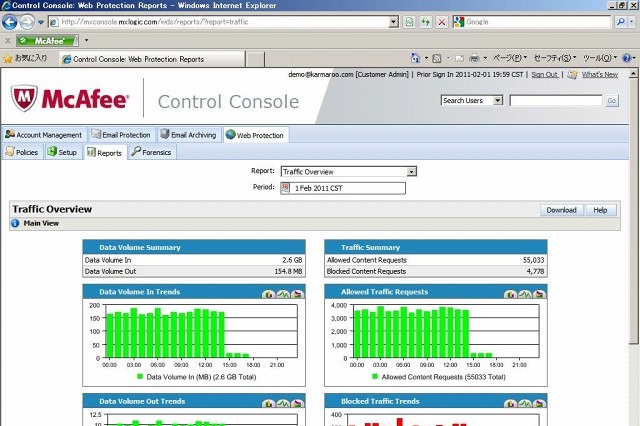Switch Blocked Traffic Trends to horizontal bar chart
The height and width of the screenshot is (426, 640).
click(540, 403)
